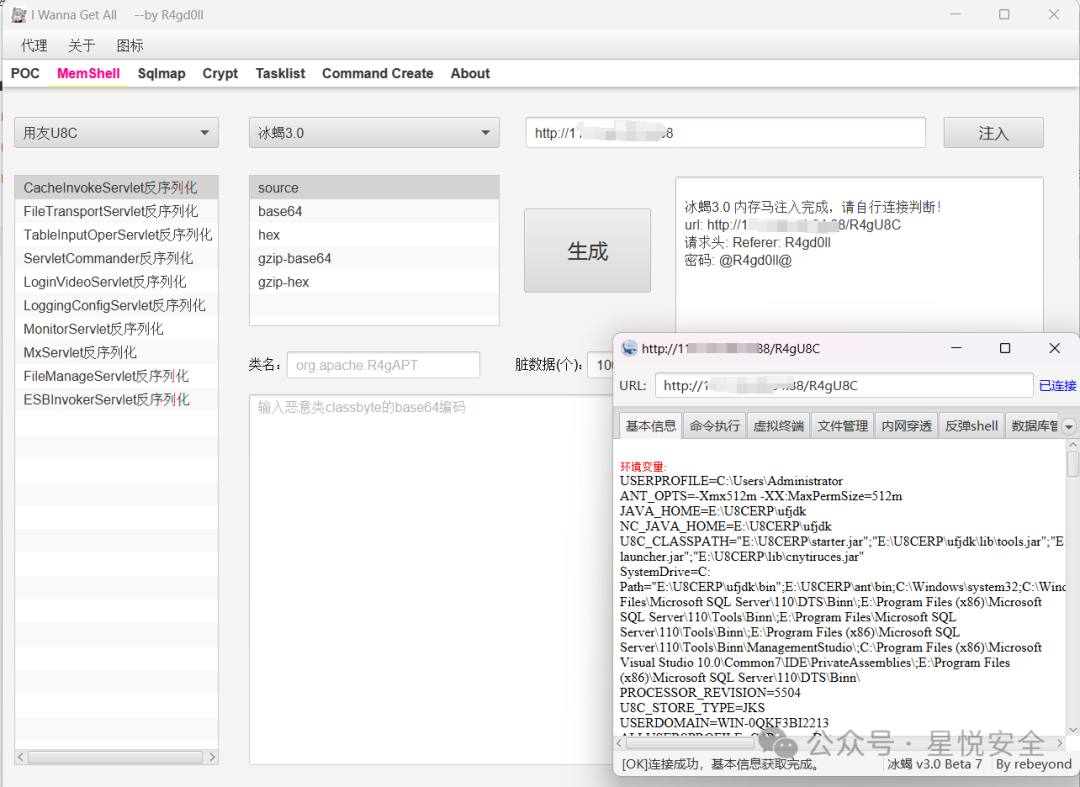Open the 命令执行 tab in Behinder
Screen dimensions: 1080x787
click(714, 426)
